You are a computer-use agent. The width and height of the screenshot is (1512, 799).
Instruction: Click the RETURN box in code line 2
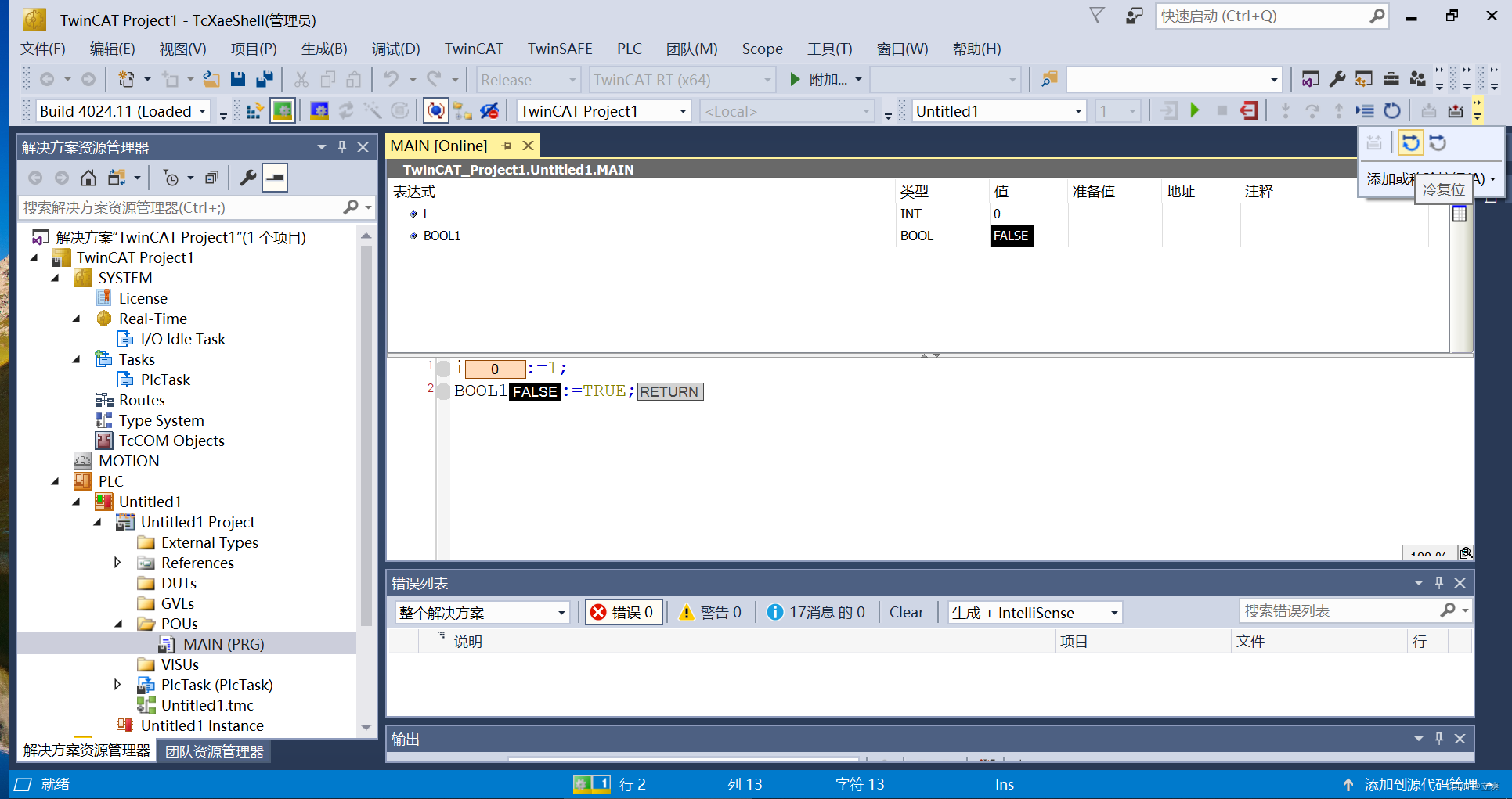click(x=670, y=391)
